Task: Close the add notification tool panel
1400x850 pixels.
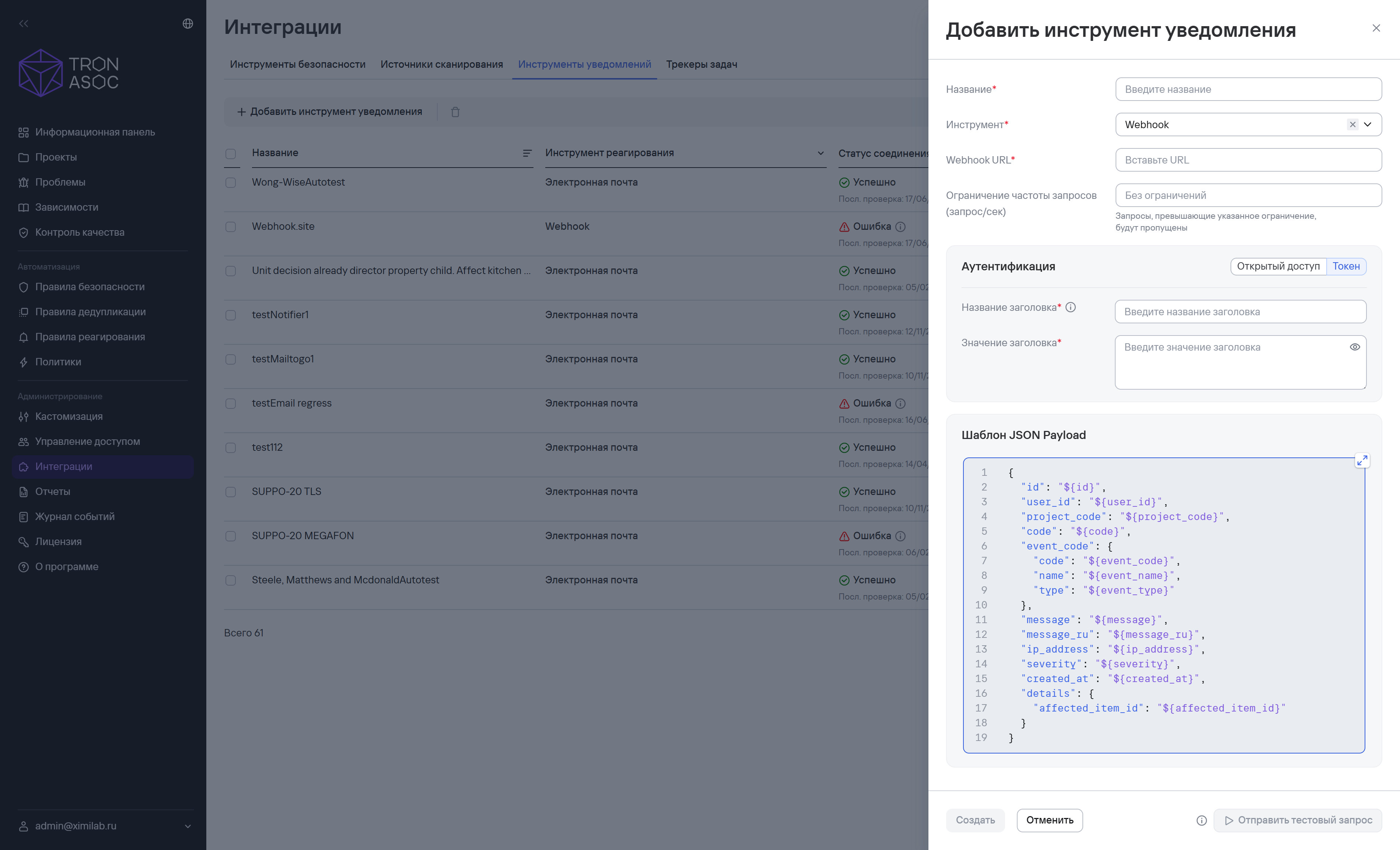Action: [x=1376, y=28]
